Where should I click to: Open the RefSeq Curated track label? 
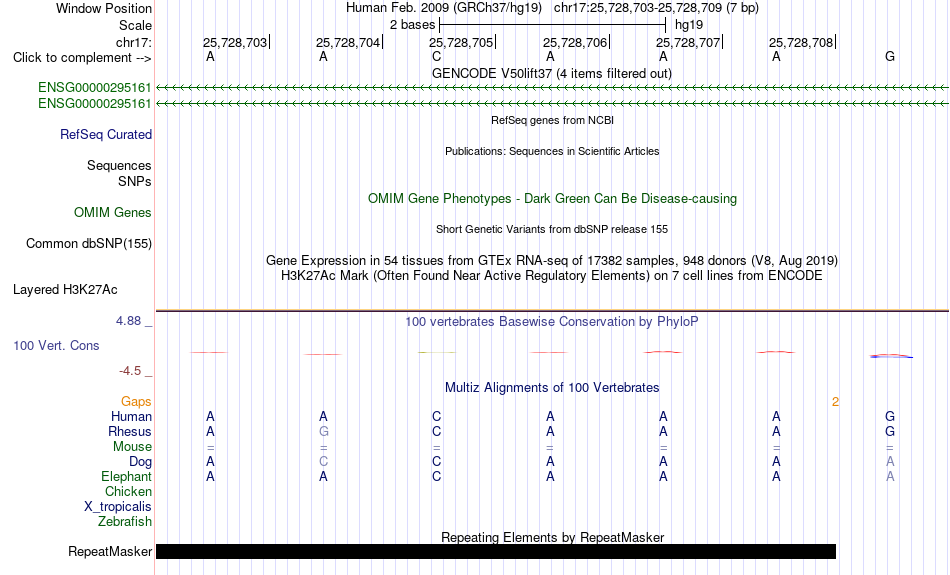click(x=106, y=135)
